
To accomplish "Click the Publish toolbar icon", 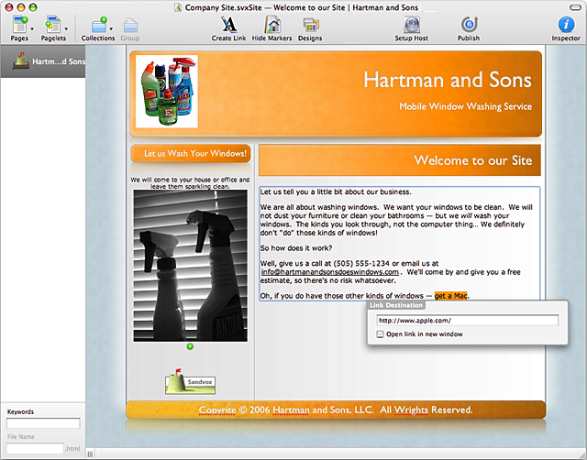I will coord(469,25).
